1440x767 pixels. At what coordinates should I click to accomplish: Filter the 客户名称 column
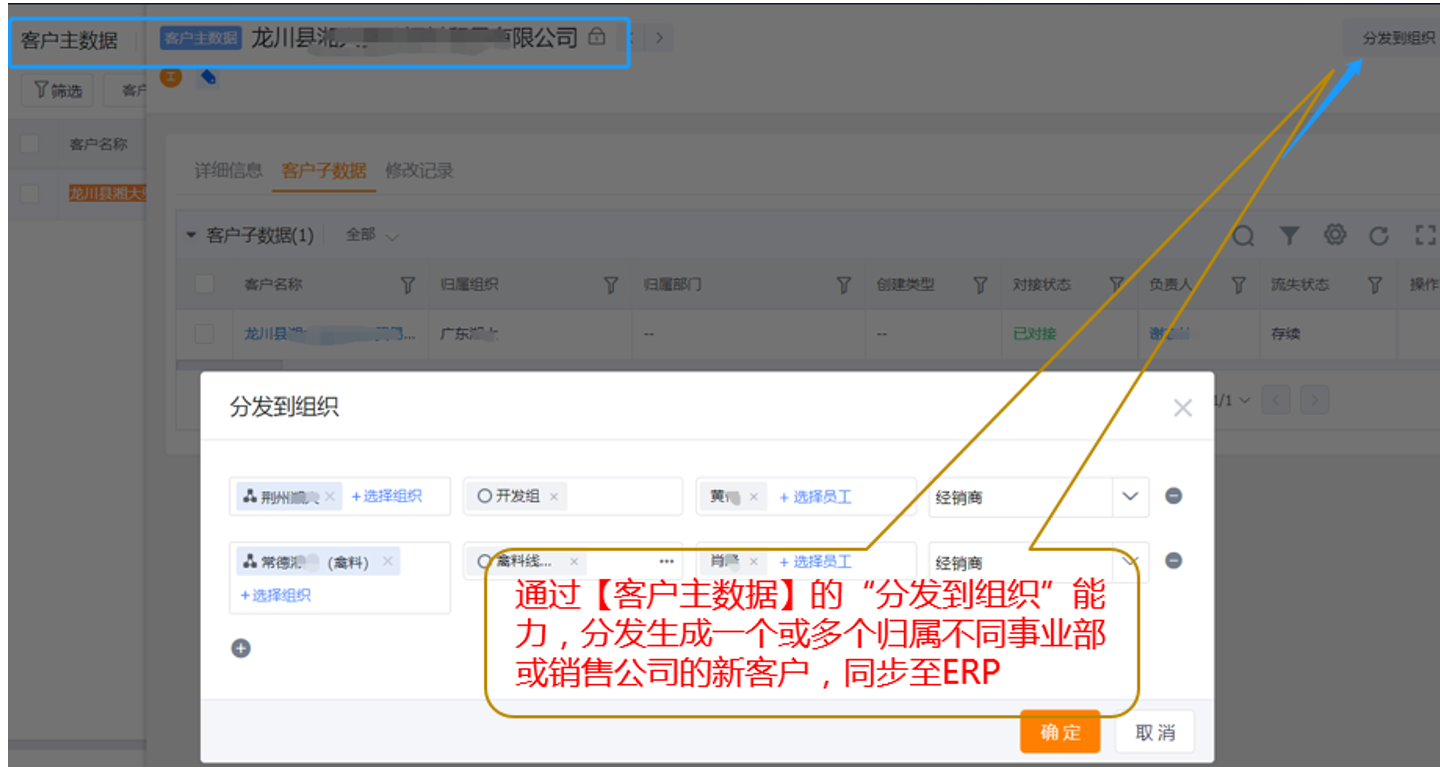(408, 285)
